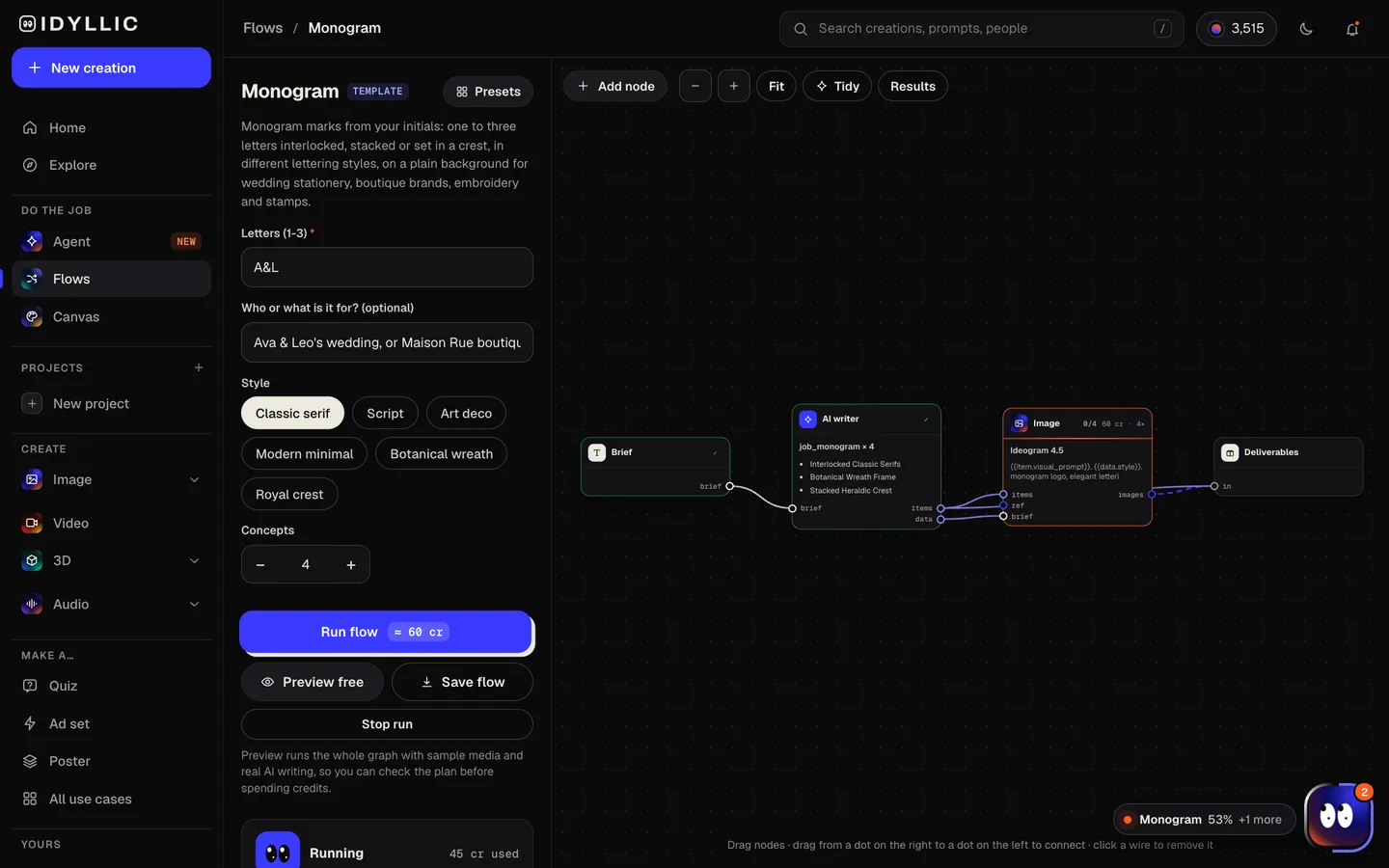1389x868 pixels.
Task: Zoom out canvas with minus button
Action: pyautogui.click(x=695, y=86)
